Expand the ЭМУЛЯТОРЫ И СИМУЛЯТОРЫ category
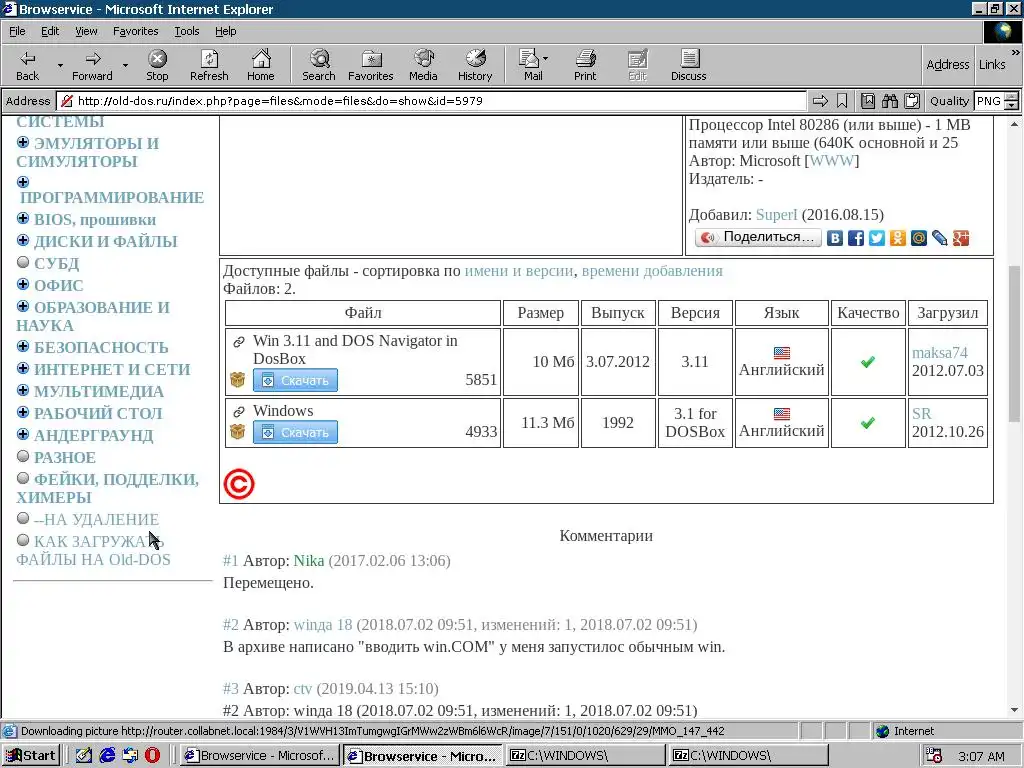The width and height of the screenshot is (1024, 768). pos(23,142)
